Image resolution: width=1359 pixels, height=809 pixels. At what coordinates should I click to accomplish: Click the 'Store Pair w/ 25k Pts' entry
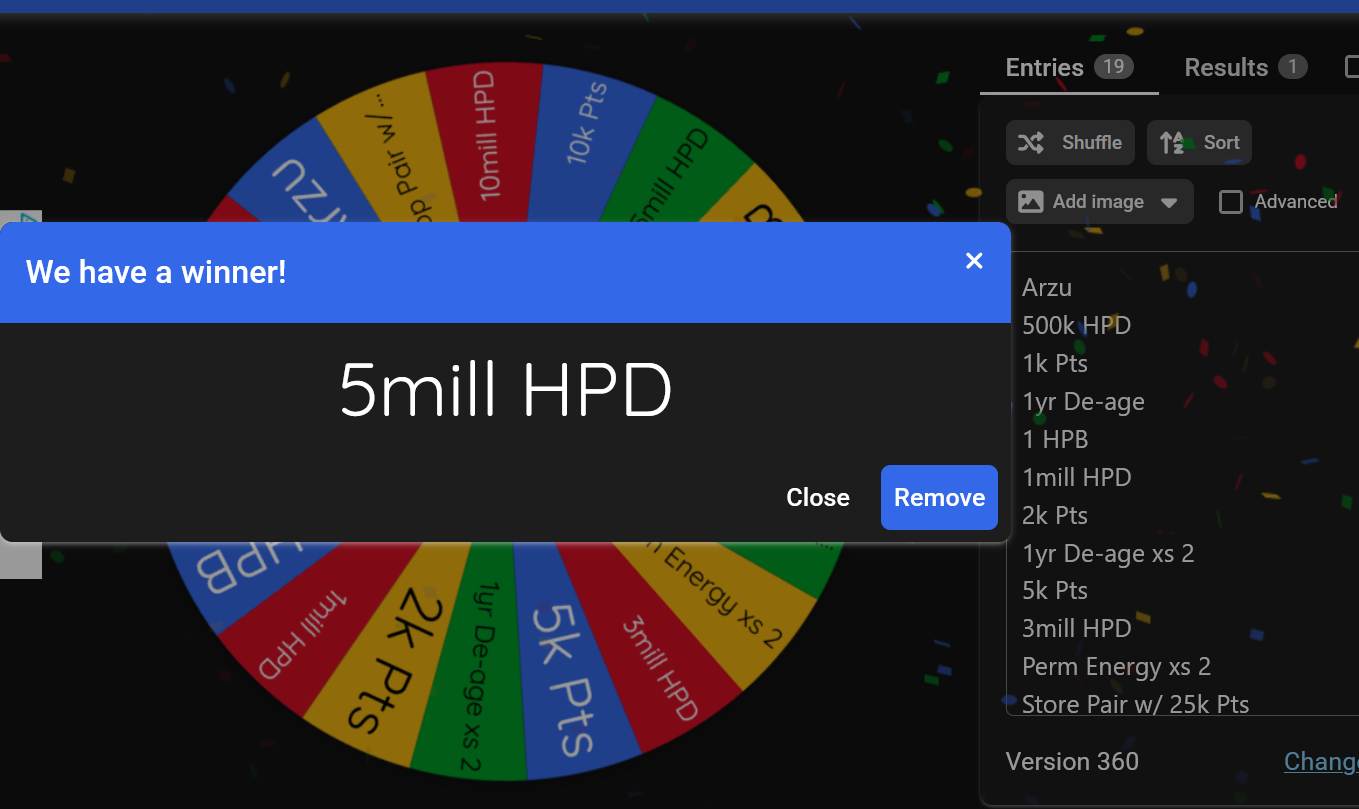click(x=1136, y=705)
